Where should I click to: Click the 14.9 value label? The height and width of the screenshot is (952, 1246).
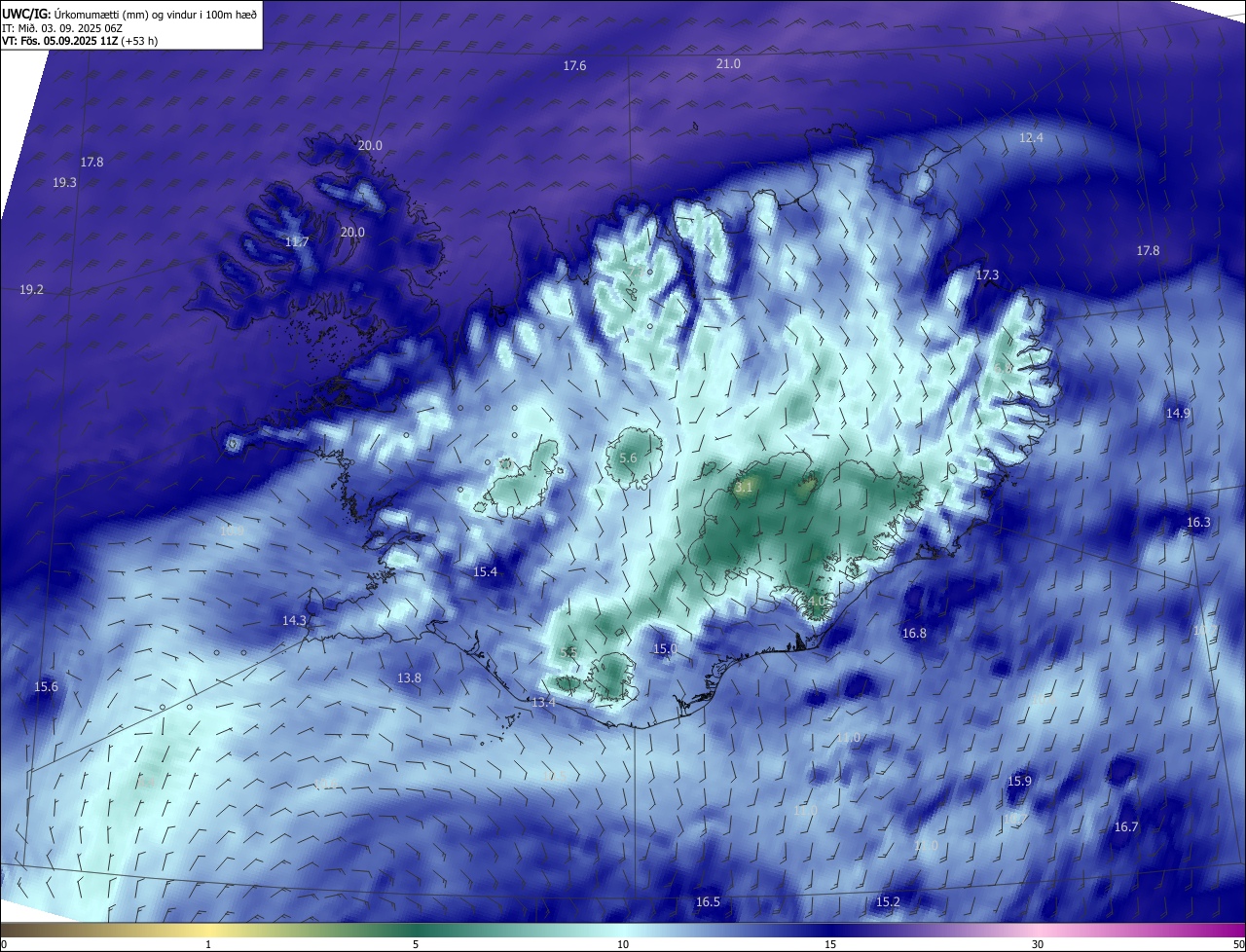click(x=1178, y=414)
